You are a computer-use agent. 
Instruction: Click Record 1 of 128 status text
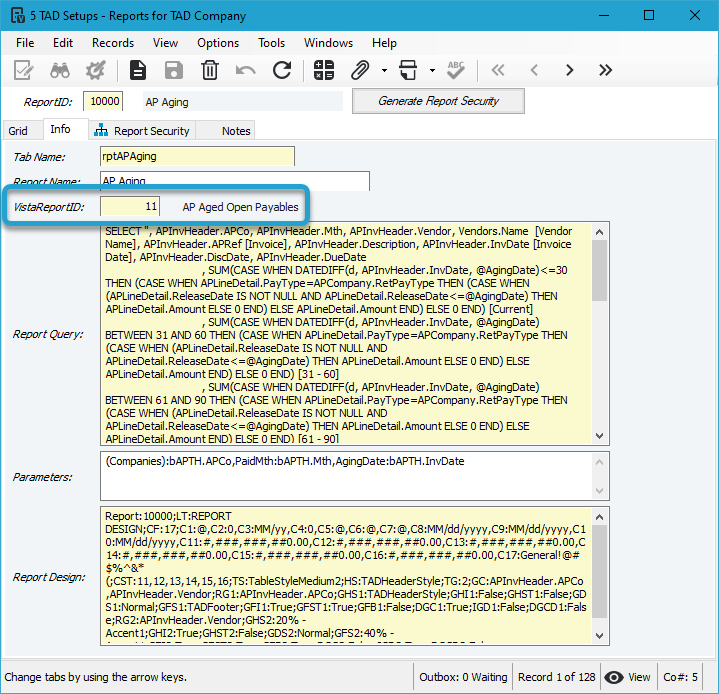tap(557, 677)
